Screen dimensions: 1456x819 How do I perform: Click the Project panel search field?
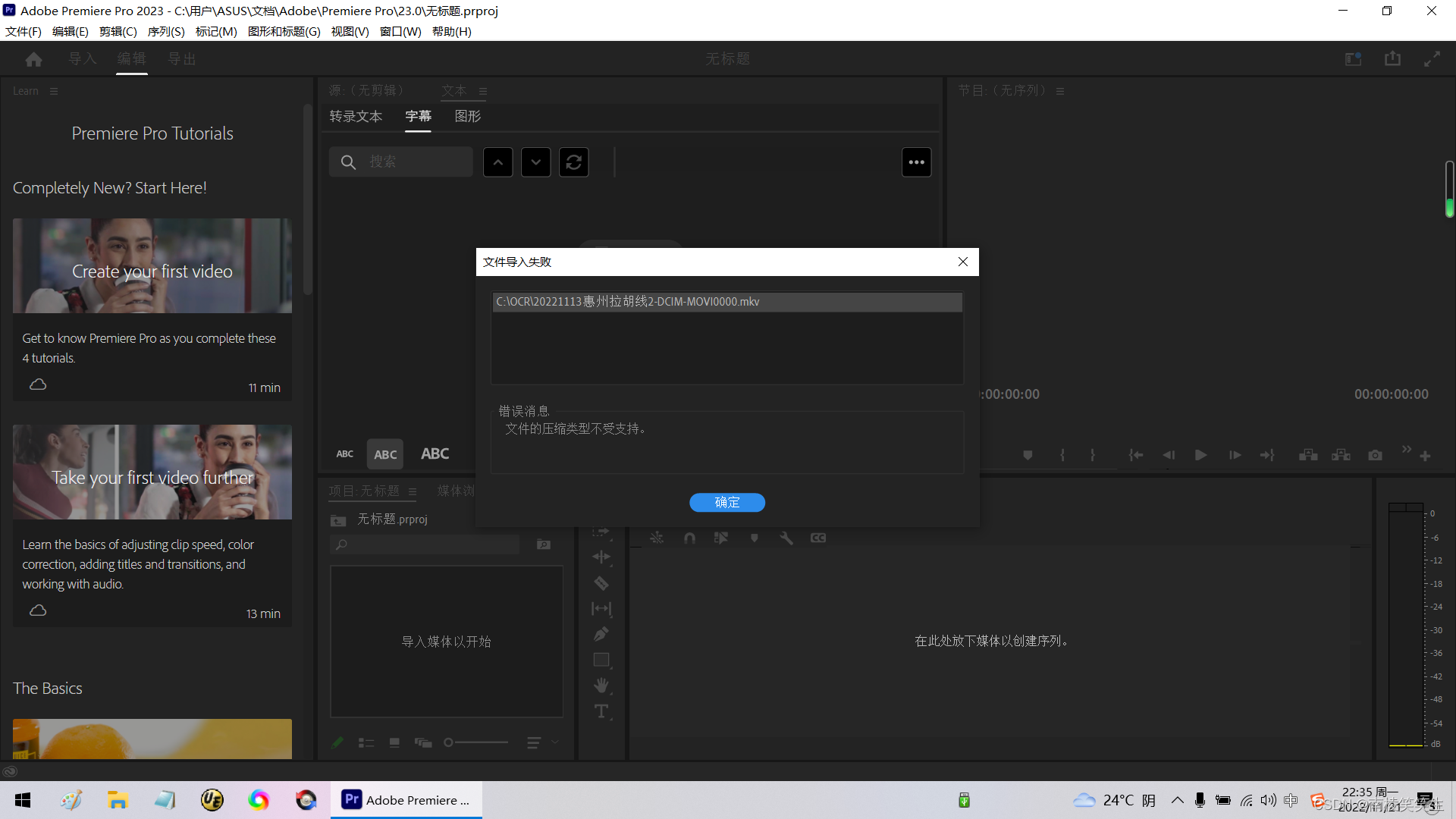(425, 544)
